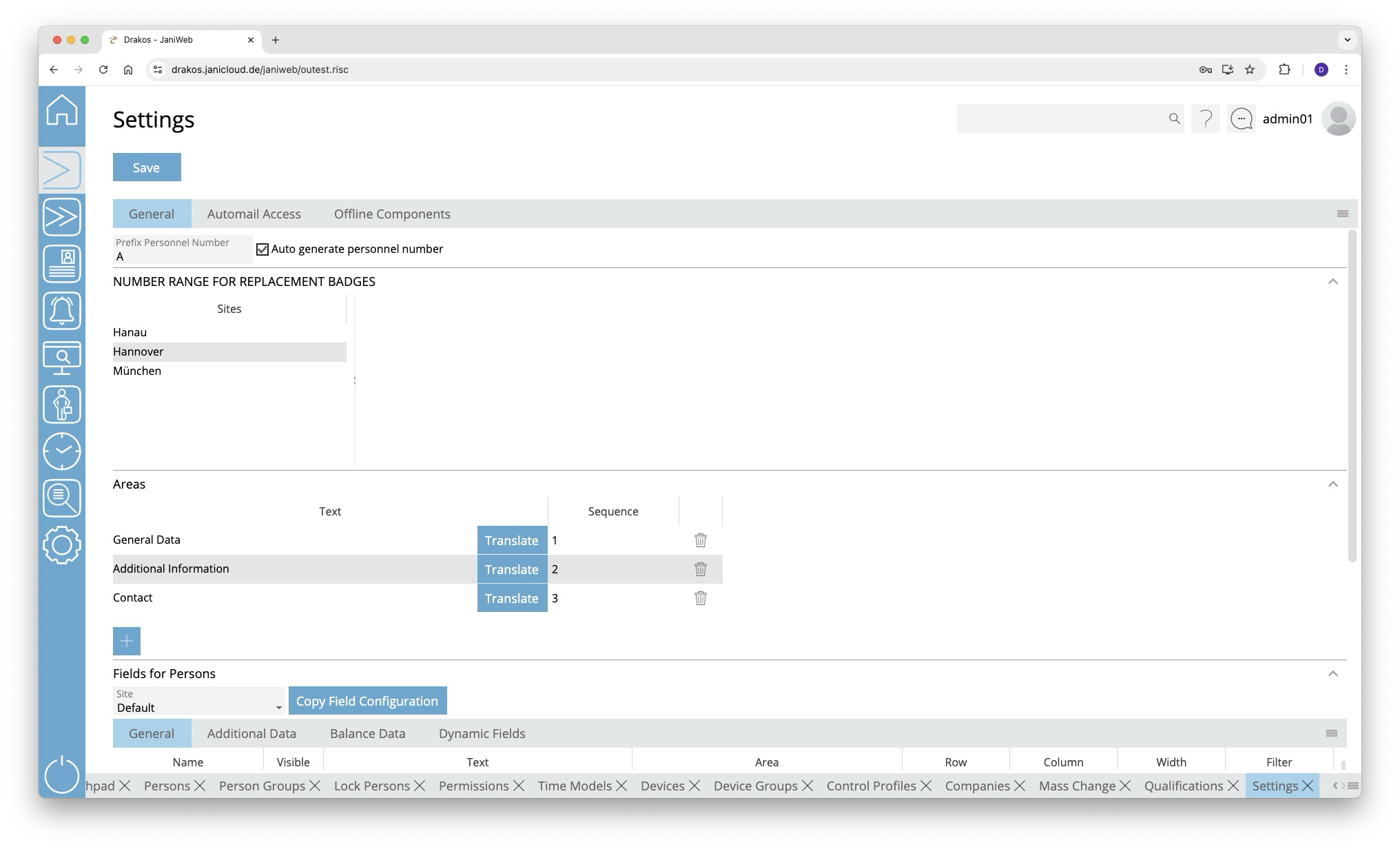This screenshot has height=849, width=1400.
Task: Click Copy Field Configuration button
Action: point(367,701)
